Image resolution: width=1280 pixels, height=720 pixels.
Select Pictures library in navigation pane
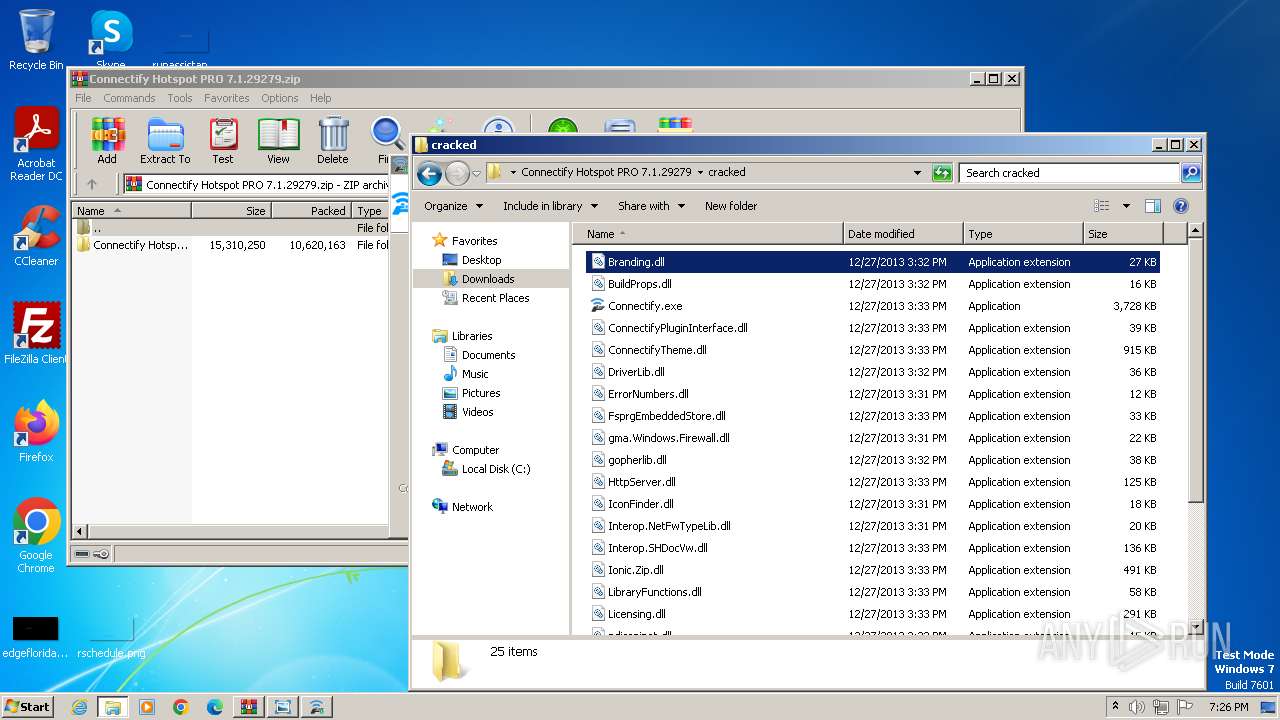point(481,393)
